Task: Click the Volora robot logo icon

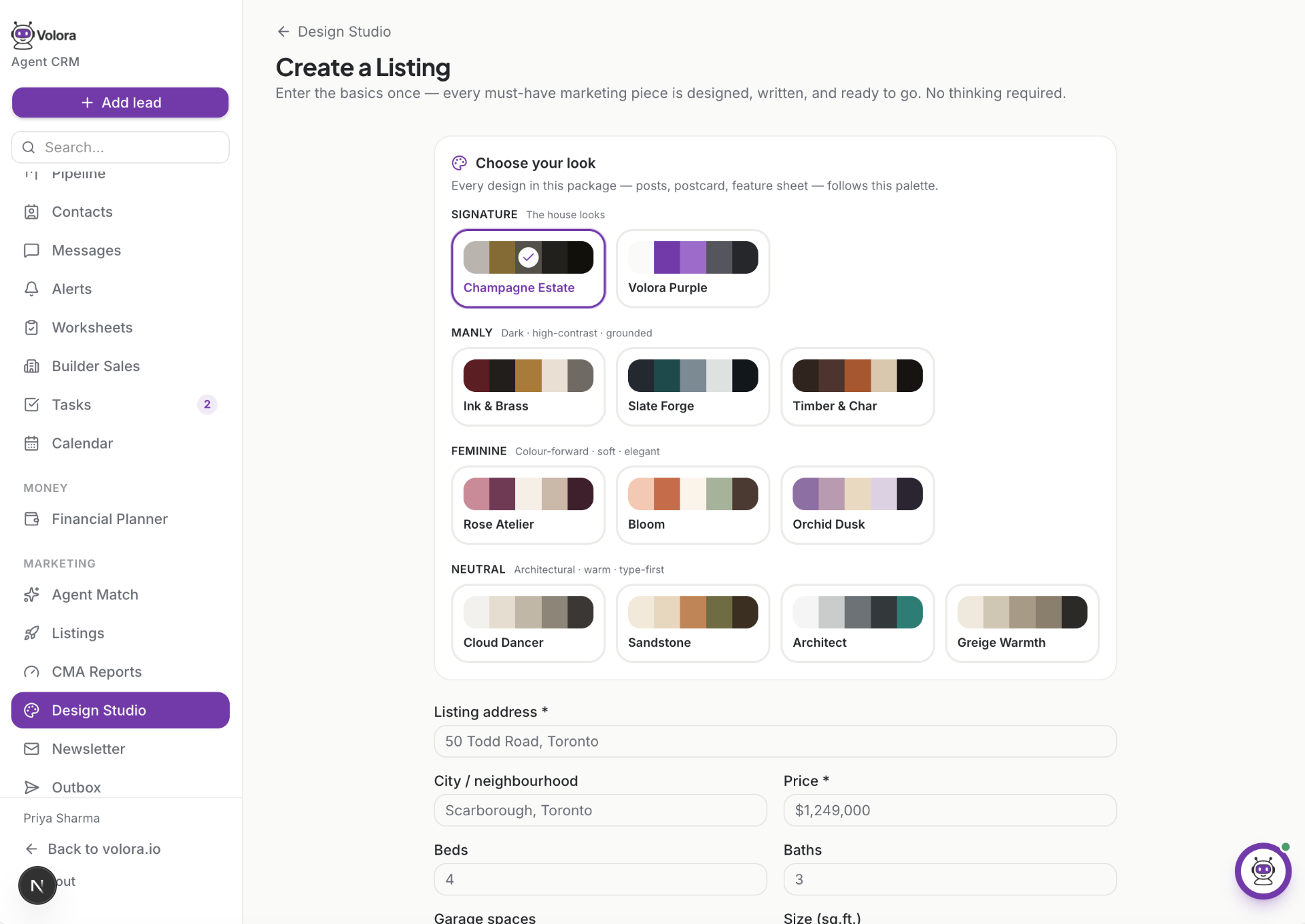Action: 22,35
